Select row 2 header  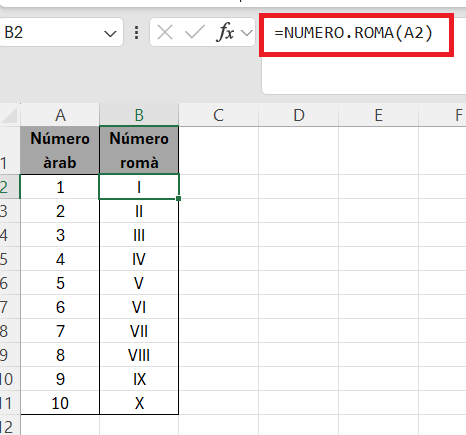pos(9,187)
